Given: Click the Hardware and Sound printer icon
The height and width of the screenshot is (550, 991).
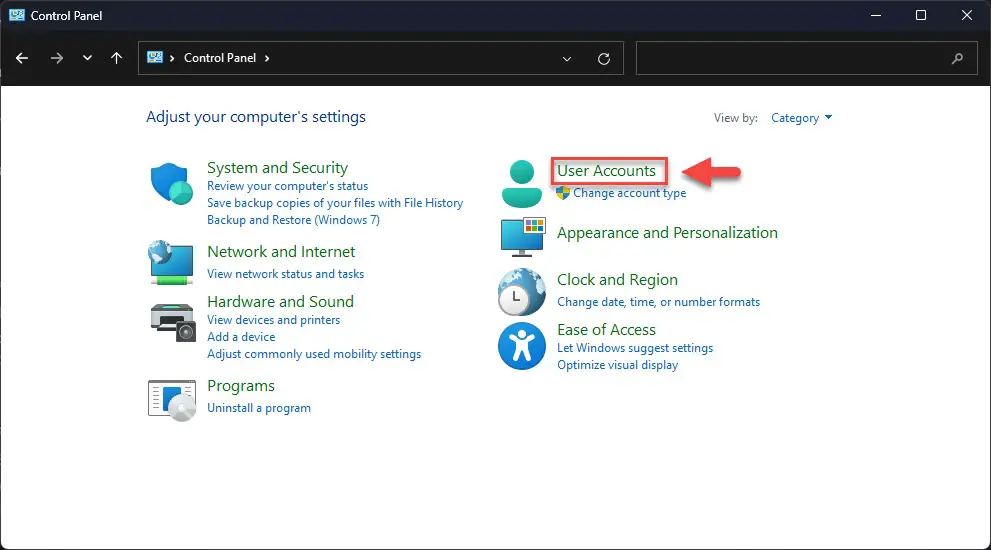Looking at the screenshot, I should pos(171,320).
